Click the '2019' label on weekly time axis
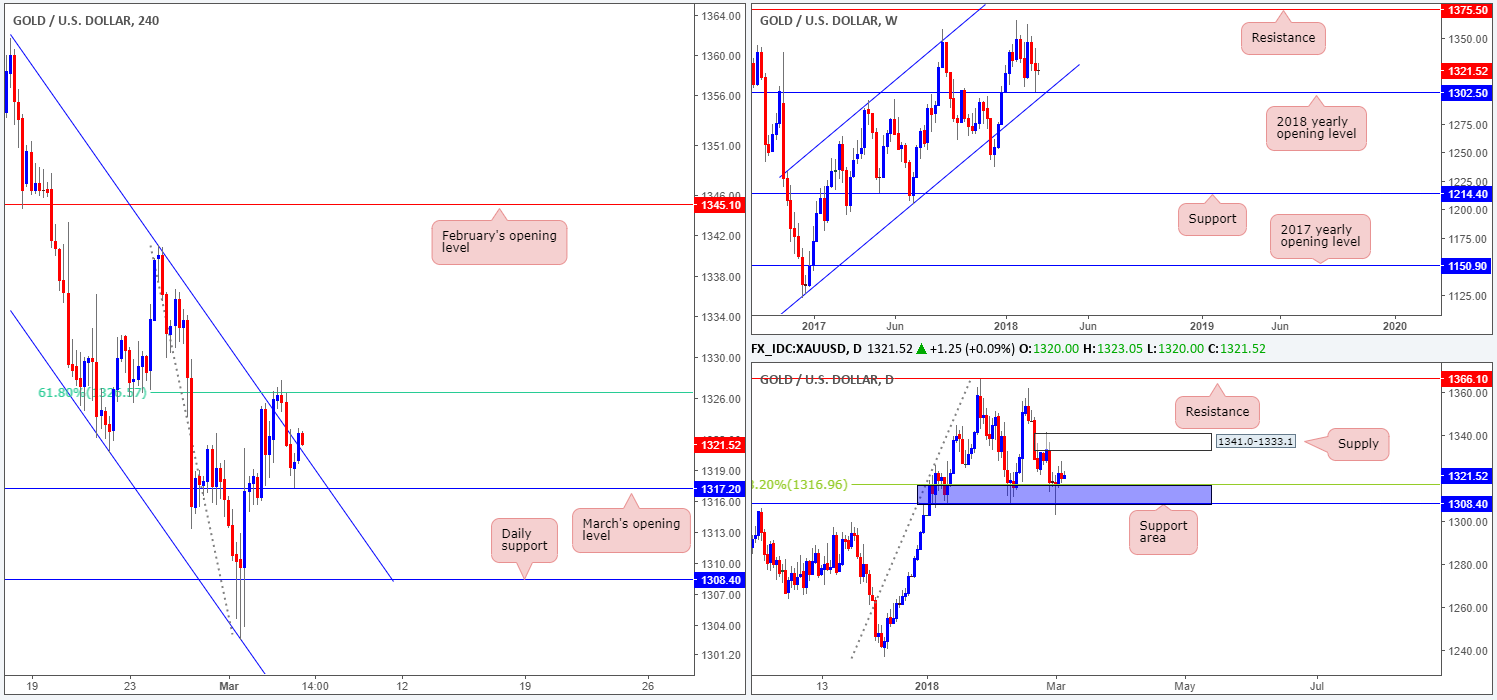 (x=1201, y=327)
